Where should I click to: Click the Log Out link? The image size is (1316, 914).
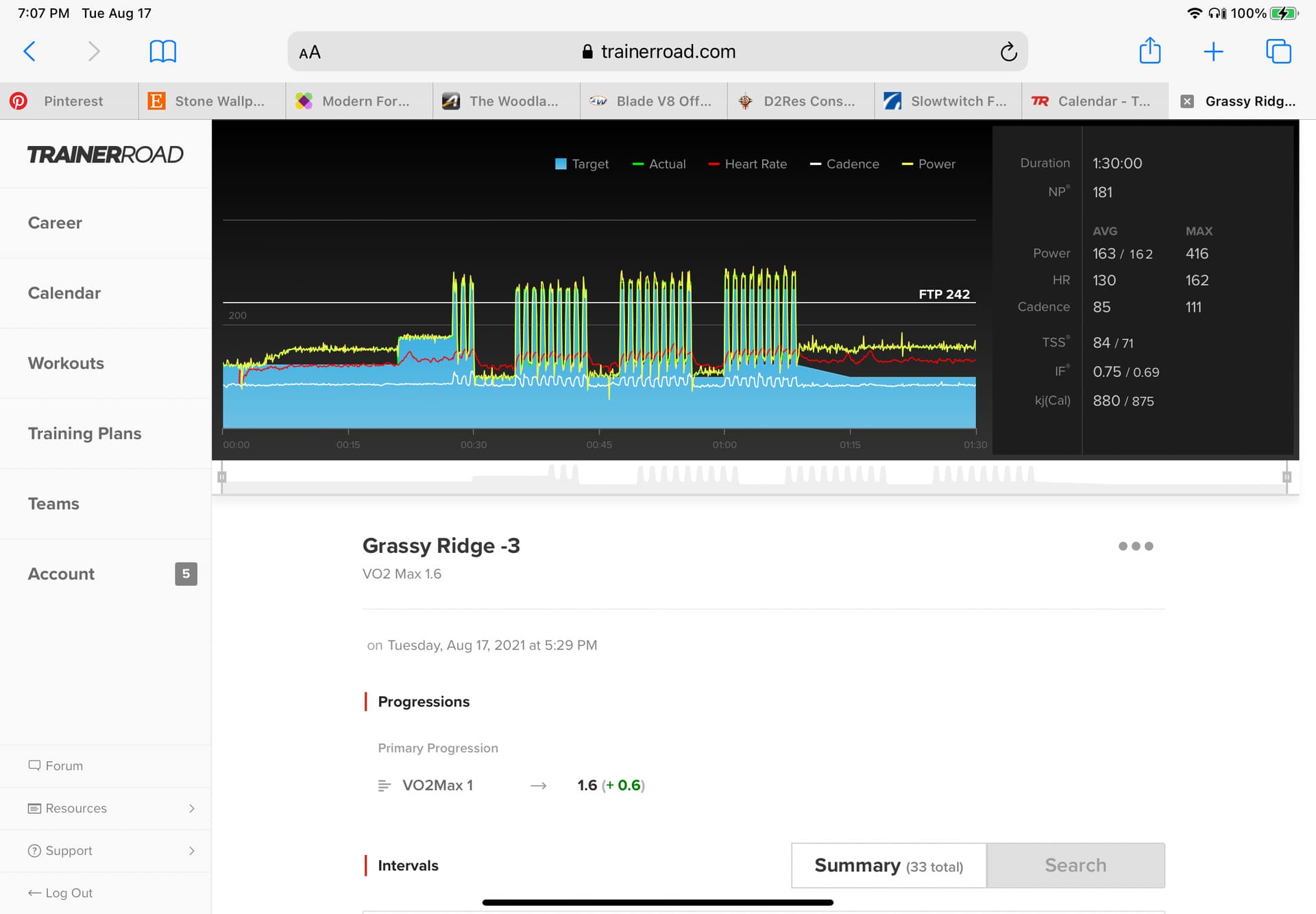pos(60,893)
